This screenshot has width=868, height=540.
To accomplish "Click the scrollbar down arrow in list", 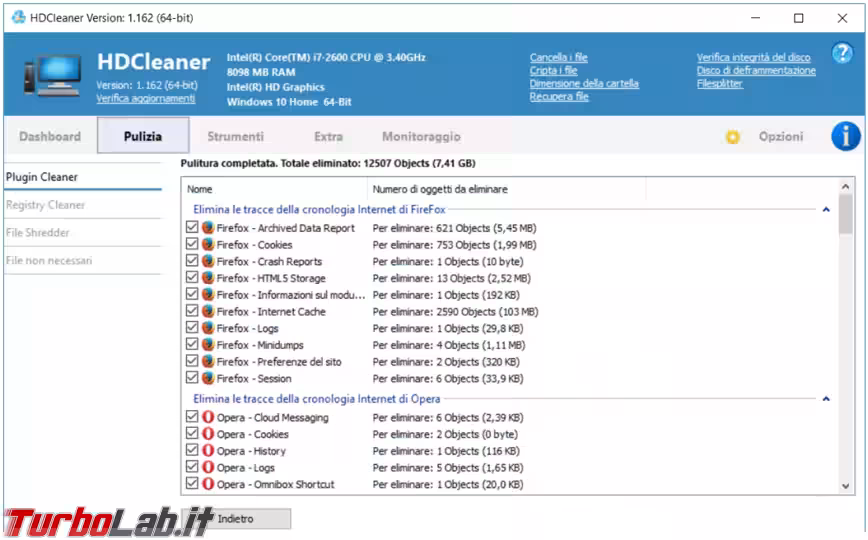I will tap(846, 486).
